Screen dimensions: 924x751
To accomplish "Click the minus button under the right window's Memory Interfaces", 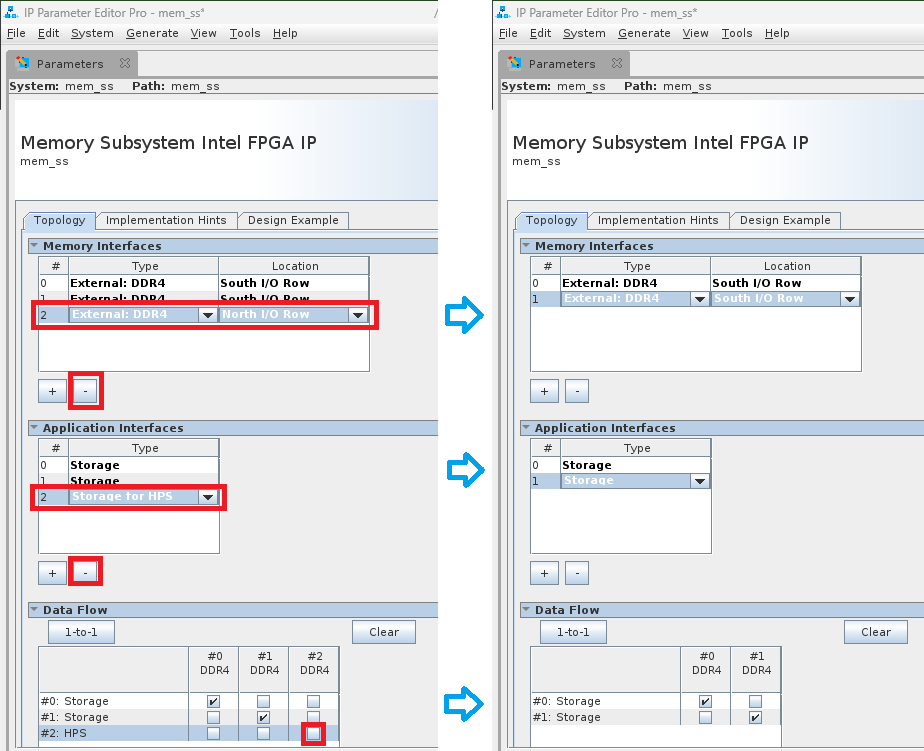I will 577,391.
